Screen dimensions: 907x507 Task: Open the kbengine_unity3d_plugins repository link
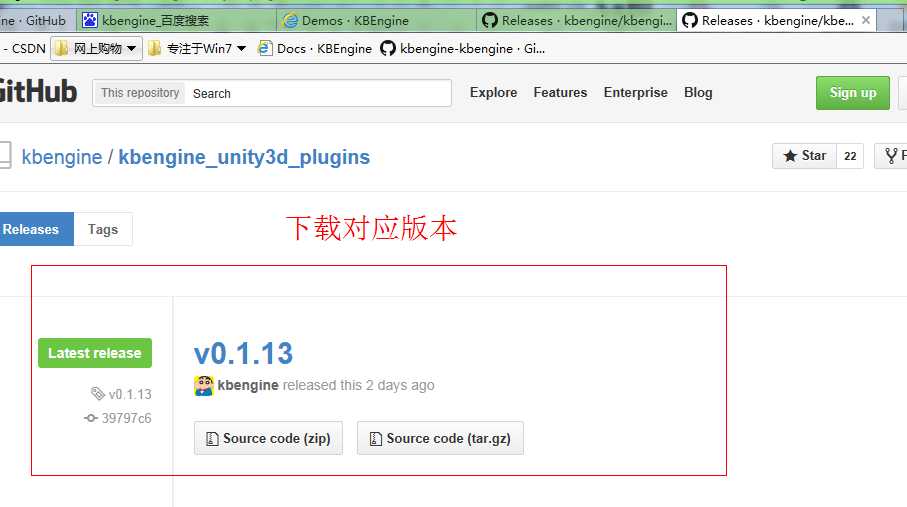tap(244, 157)
